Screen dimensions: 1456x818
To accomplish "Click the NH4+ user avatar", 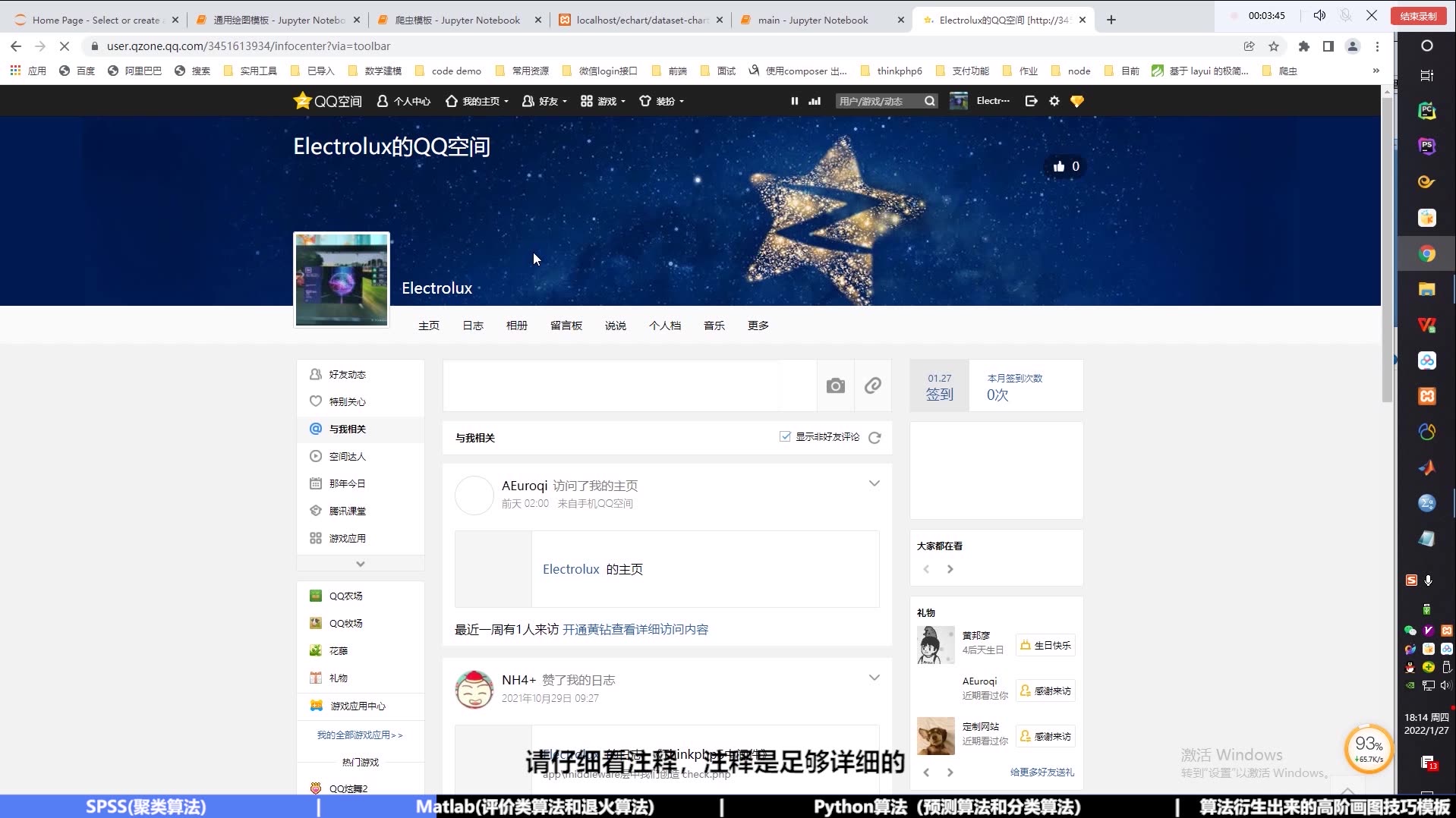I will pos(474,690).
